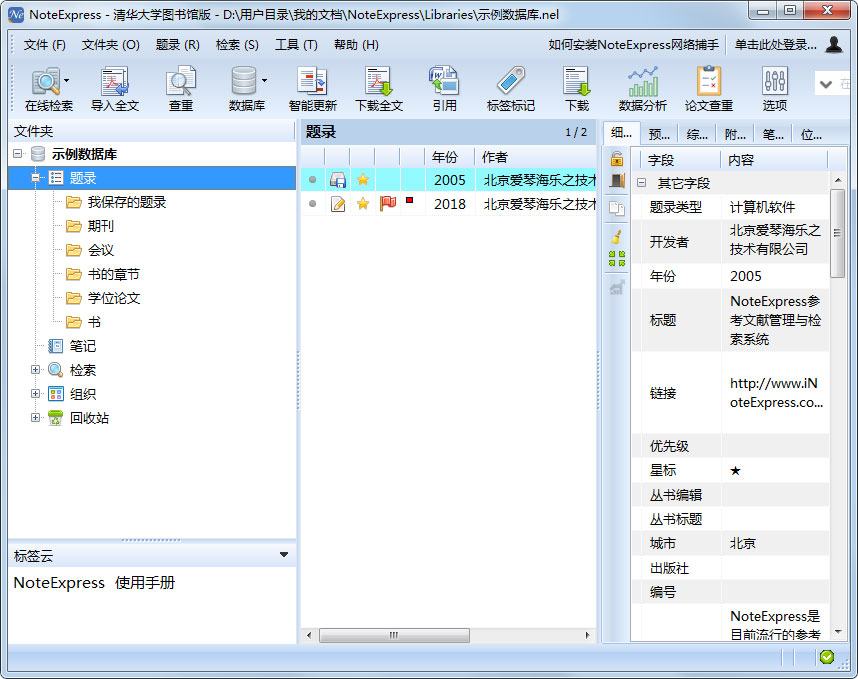Click the padlock icon in right panel
Viewport: 858px width, 679px height.
point(619,160)
